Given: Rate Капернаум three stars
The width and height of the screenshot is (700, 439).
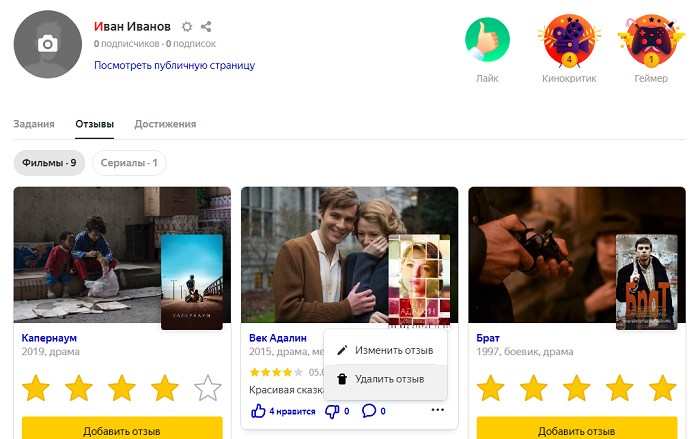Looking at the screenshot, I should 122,388.
